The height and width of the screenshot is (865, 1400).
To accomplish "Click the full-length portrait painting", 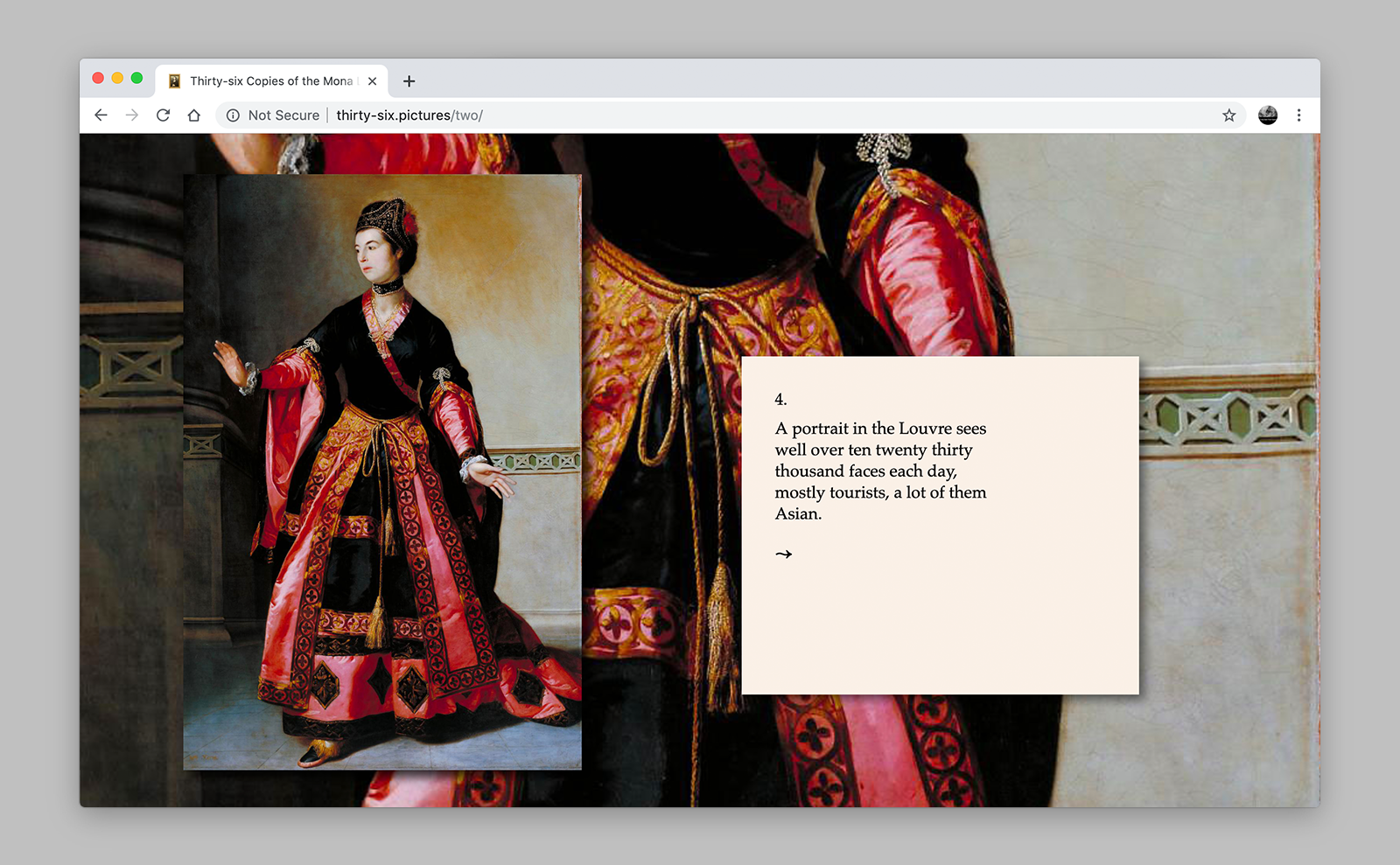I will tap(382, 472).
